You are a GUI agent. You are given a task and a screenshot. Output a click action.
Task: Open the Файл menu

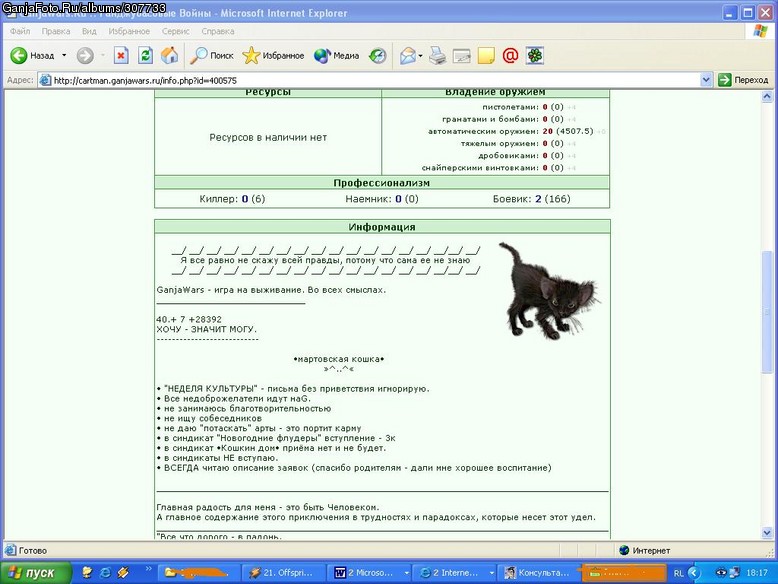(20, 31)
